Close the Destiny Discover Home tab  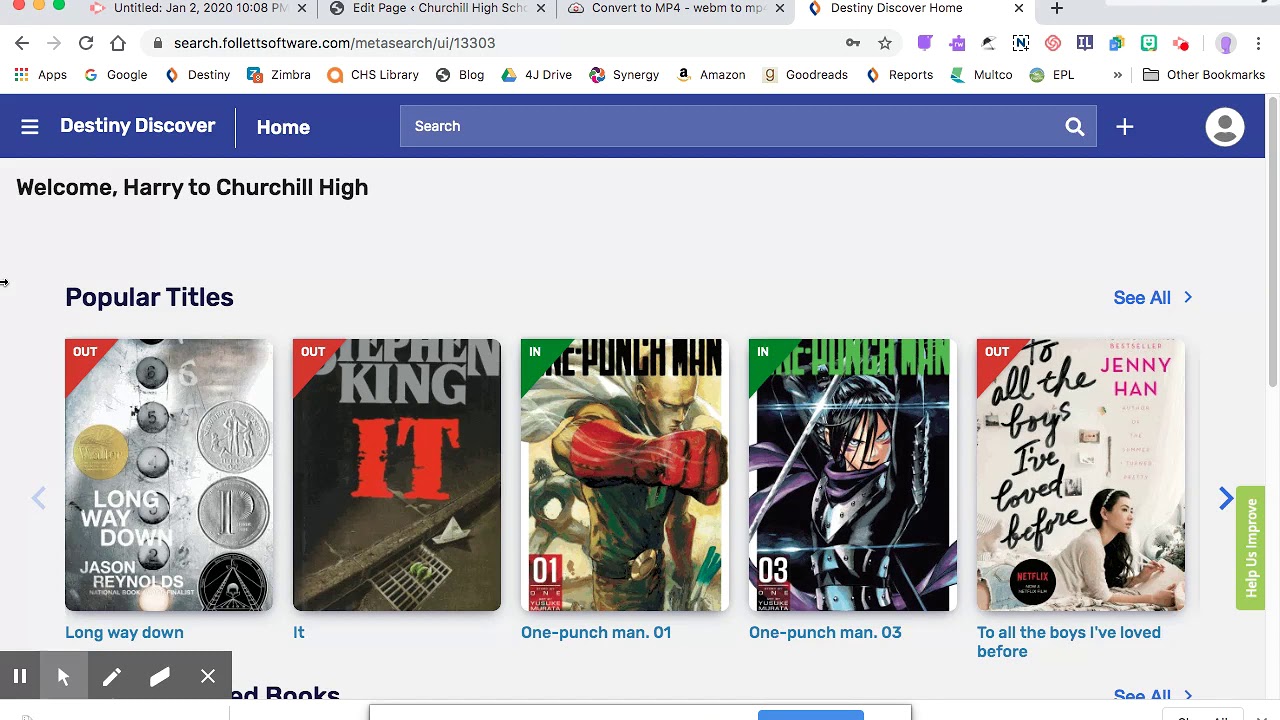click(x=1019, y=8)
